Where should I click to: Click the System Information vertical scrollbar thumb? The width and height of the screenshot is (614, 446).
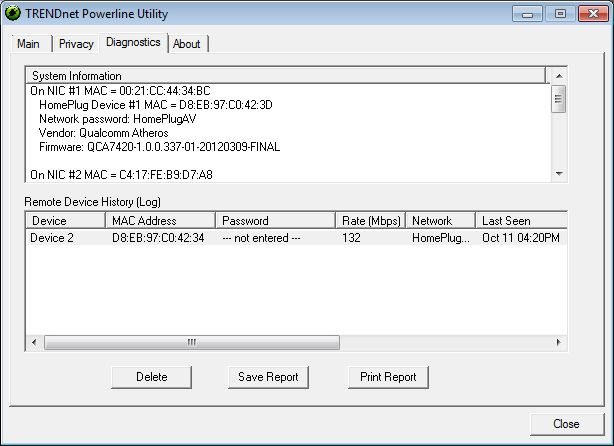coord(559,99)
